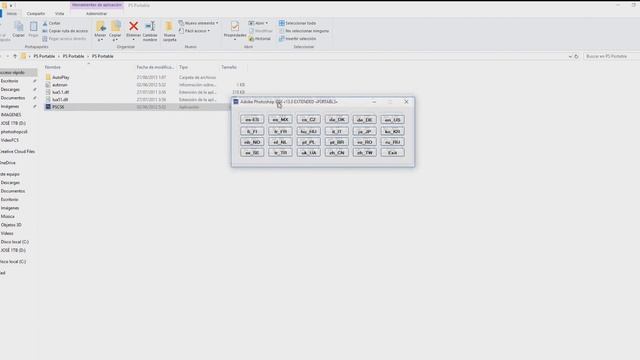Click the Propiedades checkmark icon
The height and width of the screenshot is (360, 640).
click(235, 27)
